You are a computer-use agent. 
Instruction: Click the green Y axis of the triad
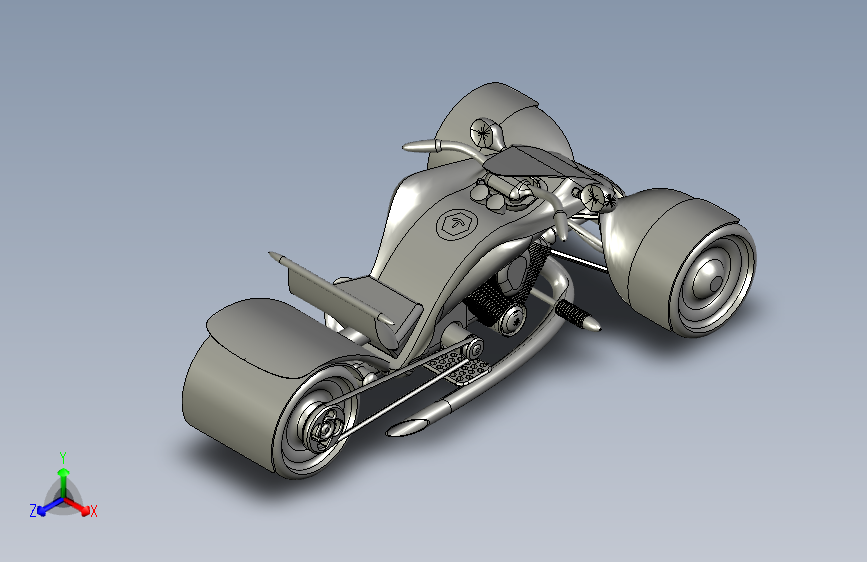[x=64, y=483]
